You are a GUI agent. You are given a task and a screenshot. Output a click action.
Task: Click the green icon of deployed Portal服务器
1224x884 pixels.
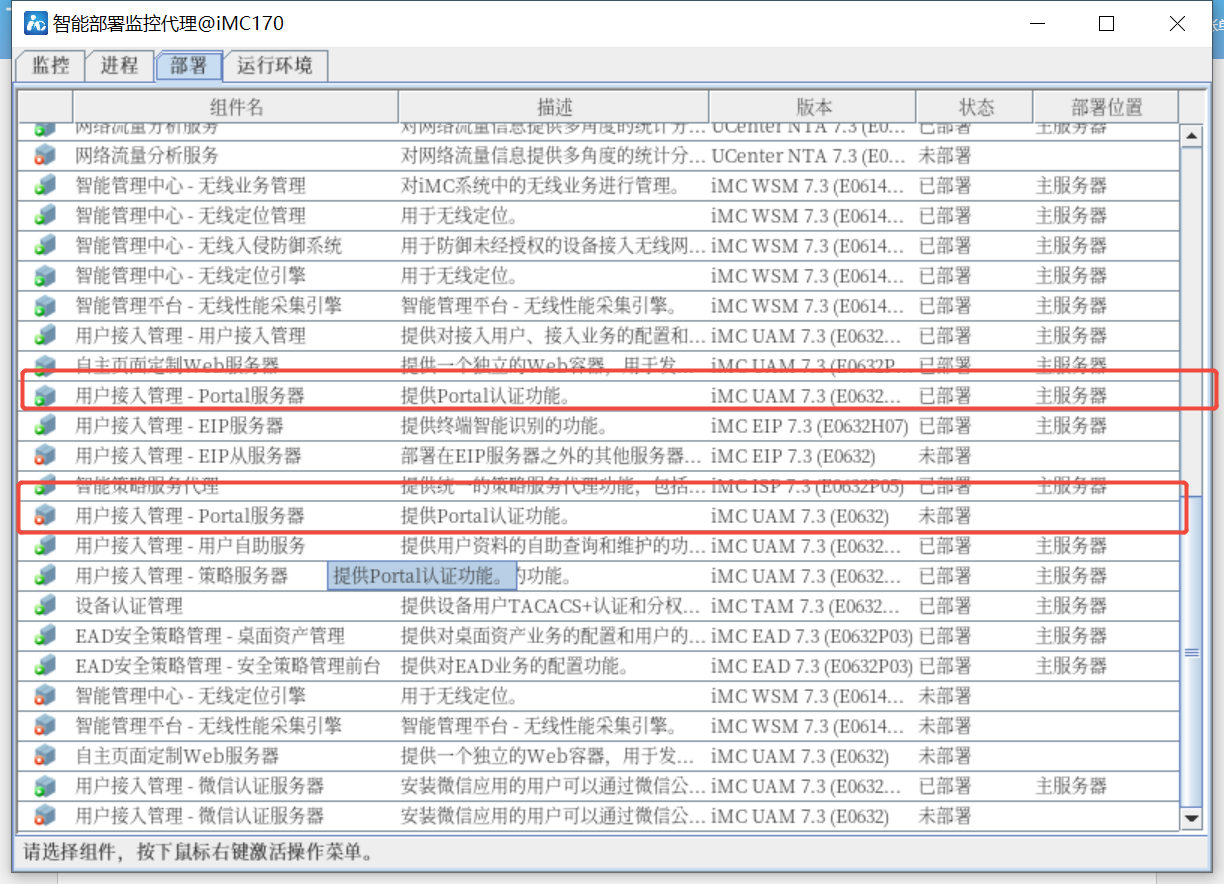tap(45, 396)
